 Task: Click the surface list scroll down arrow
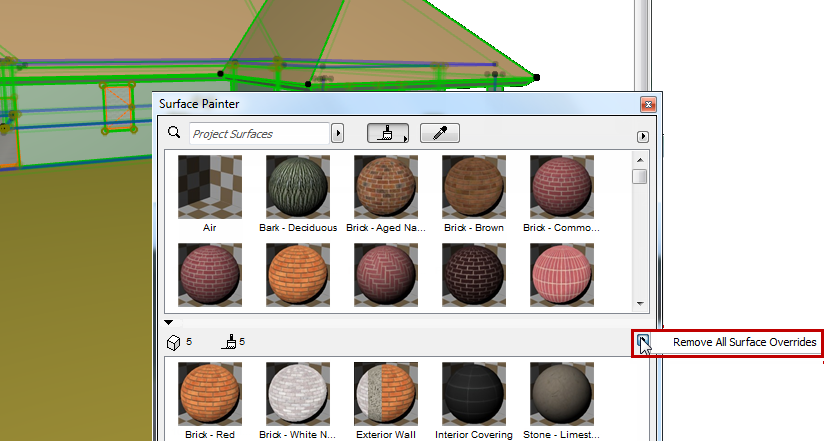pyautogui.click(x=640, y=304)
